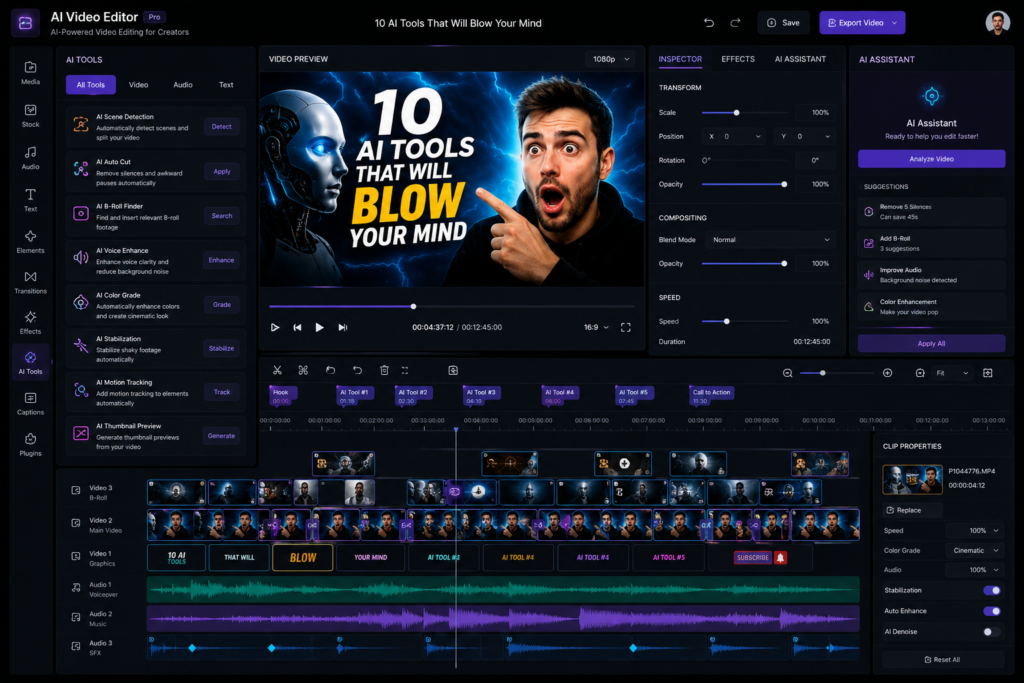Click the undo arrow in top bar
This screenshot has height=683, width=1024.
pos(709,23)
